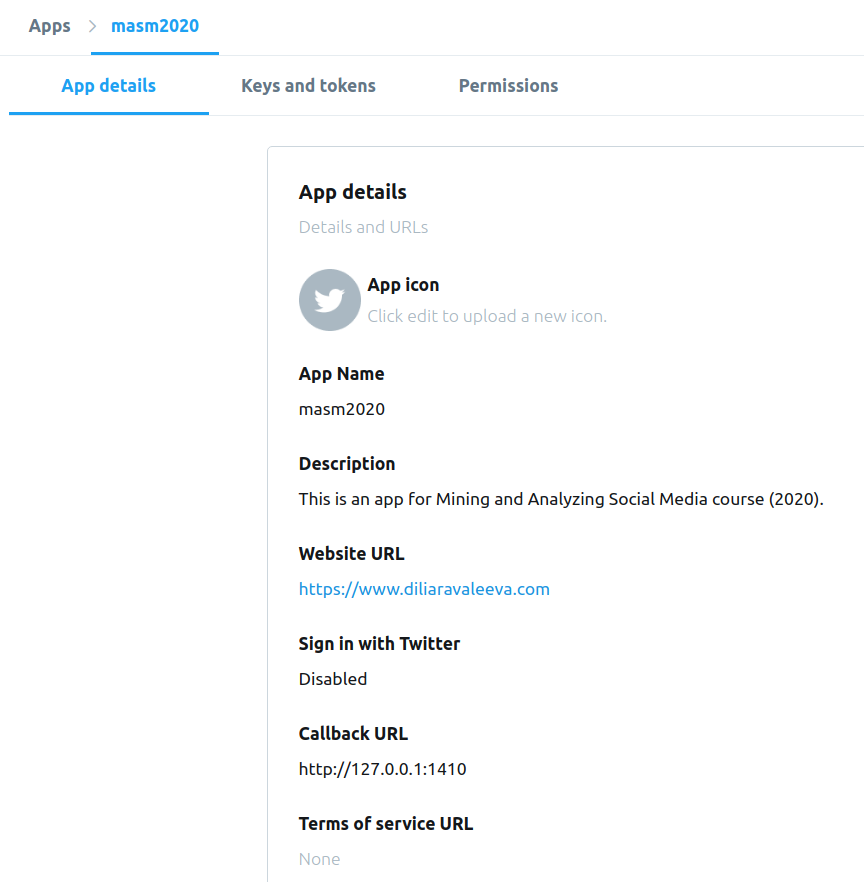Click the 'App icon' label

pyautogui.click(x=403, y=285)
